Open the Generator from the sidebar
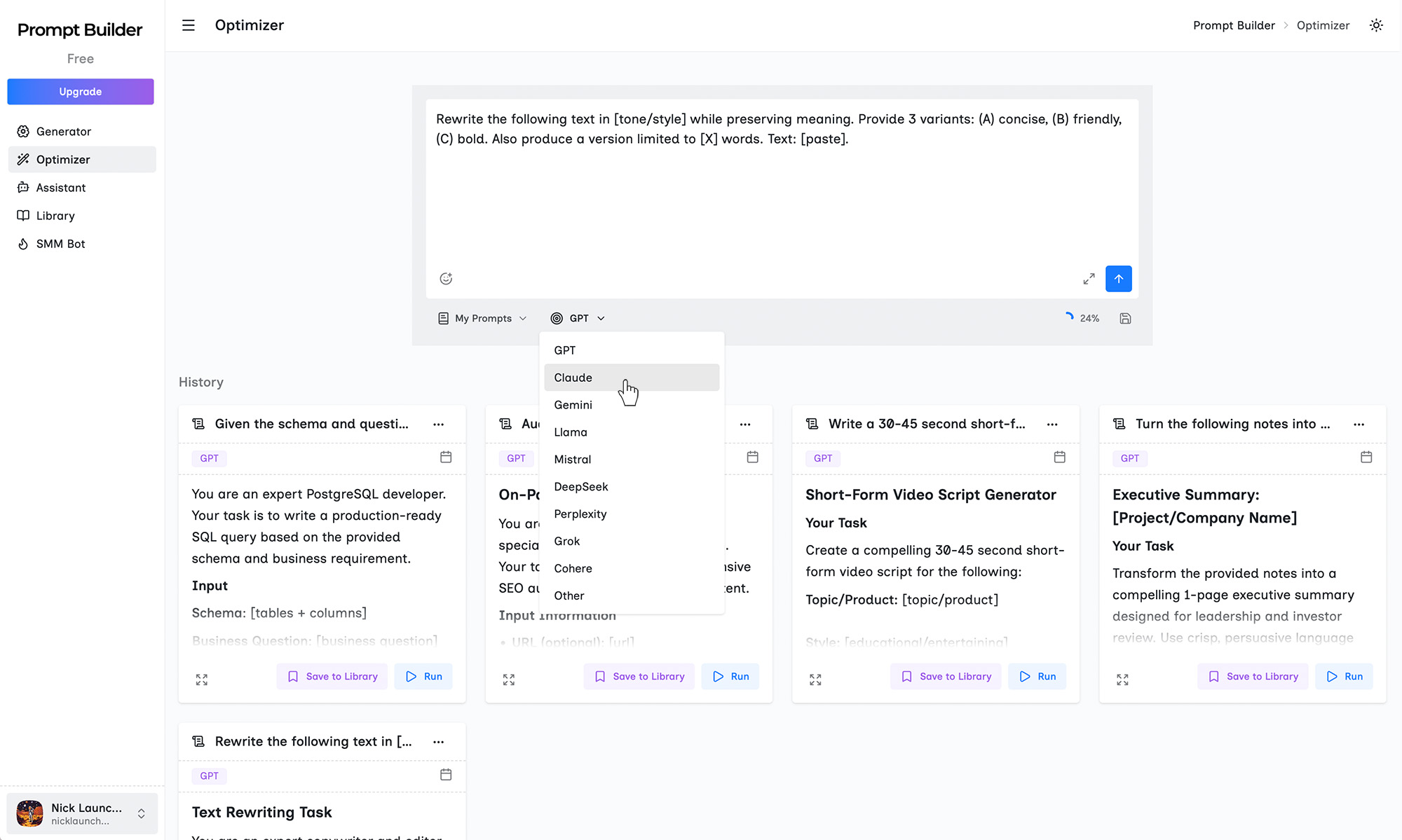1402x840 pixels. (63, 131)
